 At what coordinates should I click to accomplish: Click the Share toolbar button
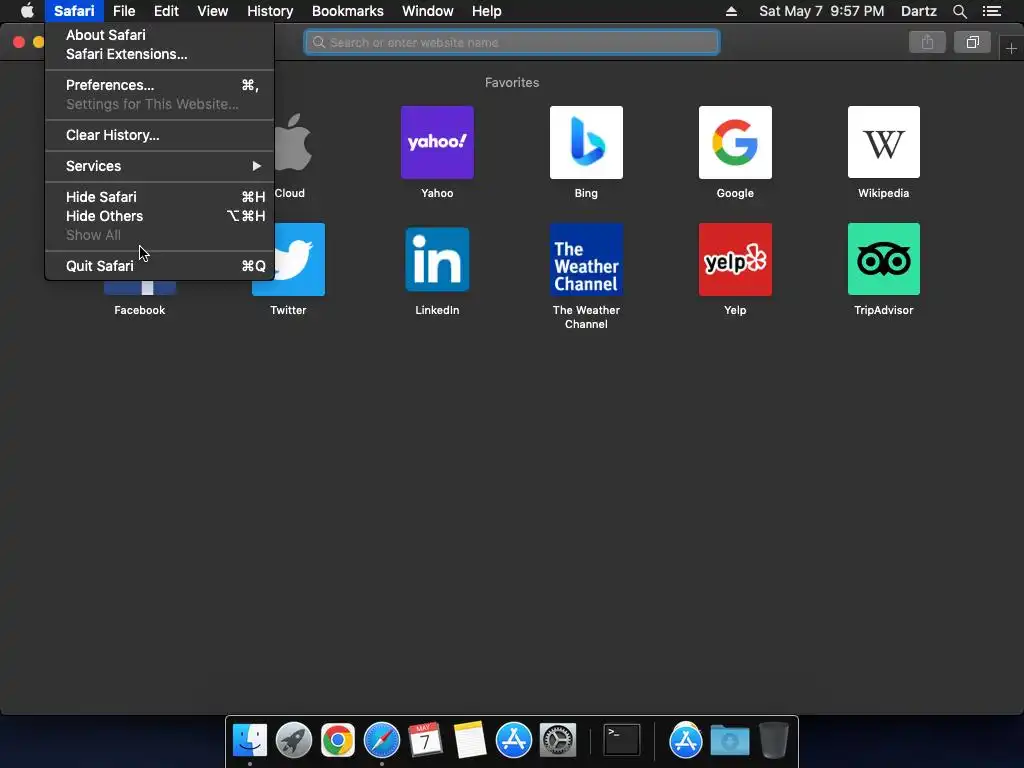[x=927, y=42]
